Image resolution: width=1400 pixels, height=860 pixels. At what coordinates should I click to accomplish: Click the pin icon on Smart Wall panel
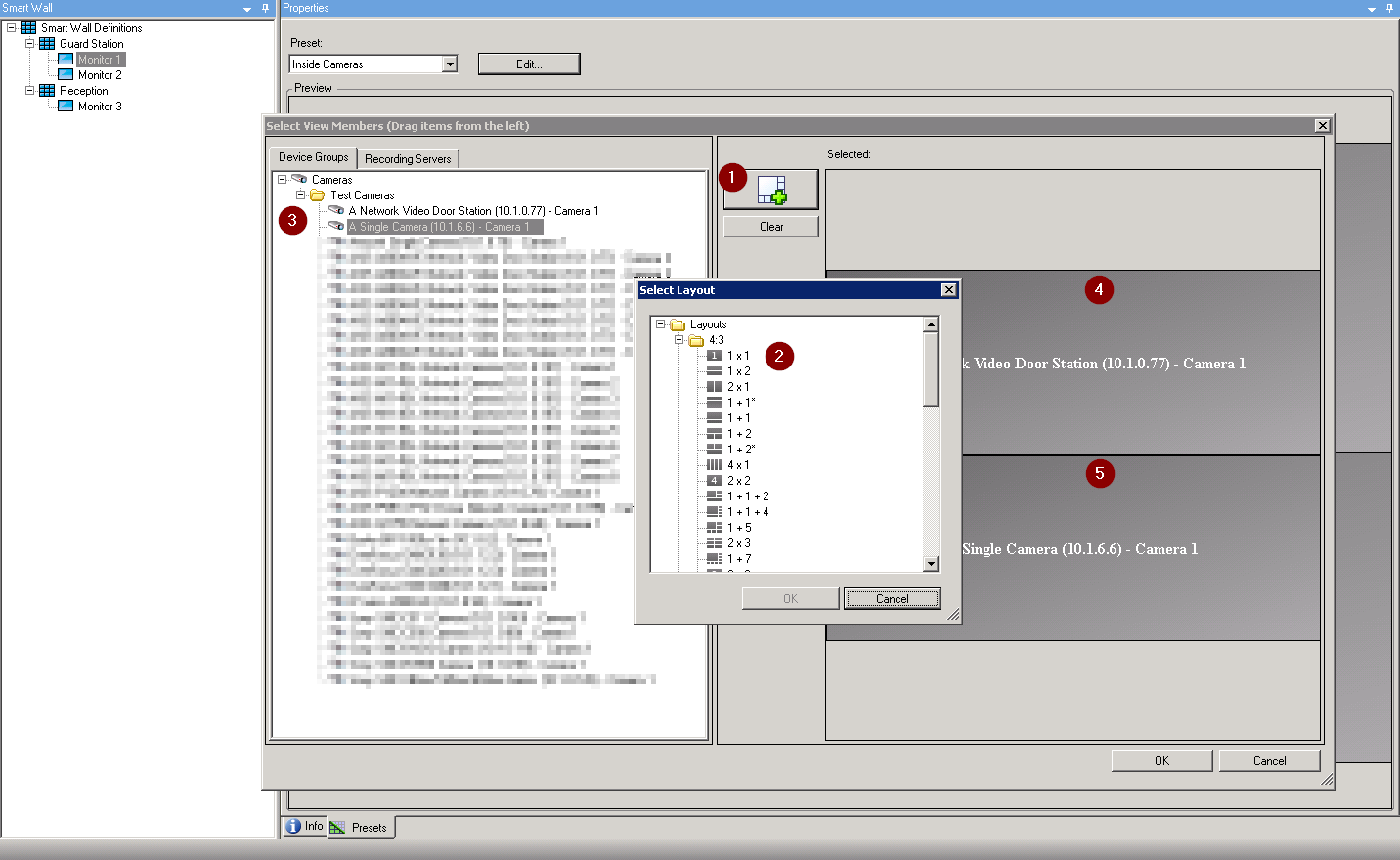click(264, 8)
